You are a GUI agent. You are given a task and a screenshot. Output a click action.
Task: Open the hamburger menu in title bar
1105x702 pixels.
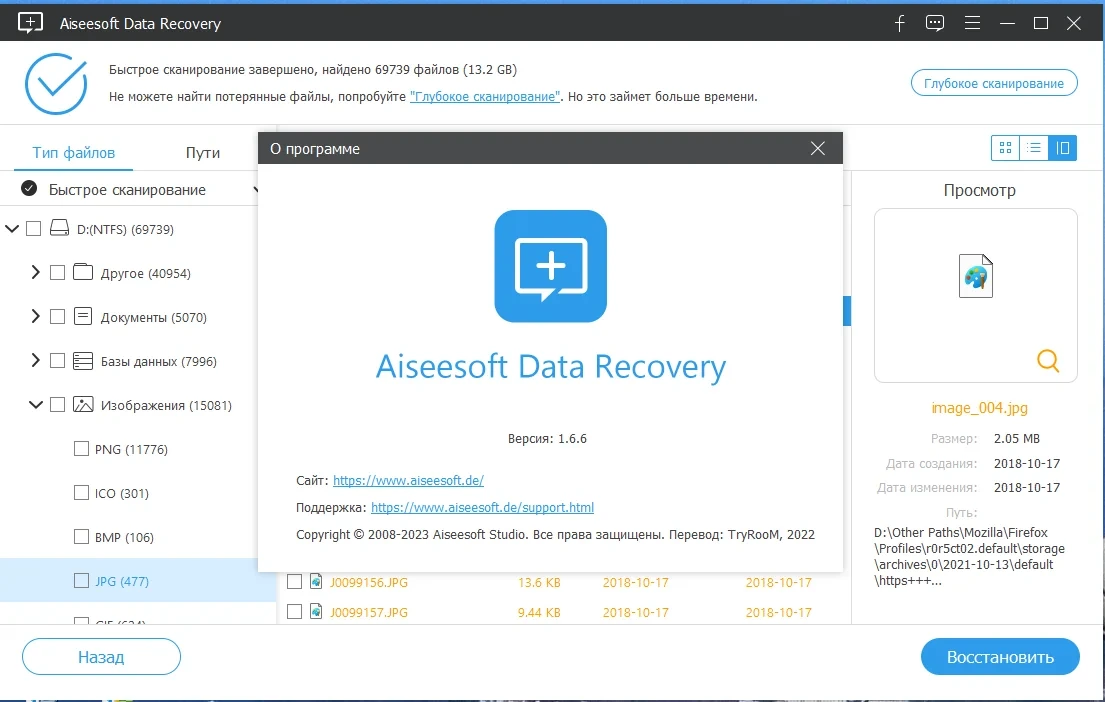pyautogui.click(x=973, y=23)
